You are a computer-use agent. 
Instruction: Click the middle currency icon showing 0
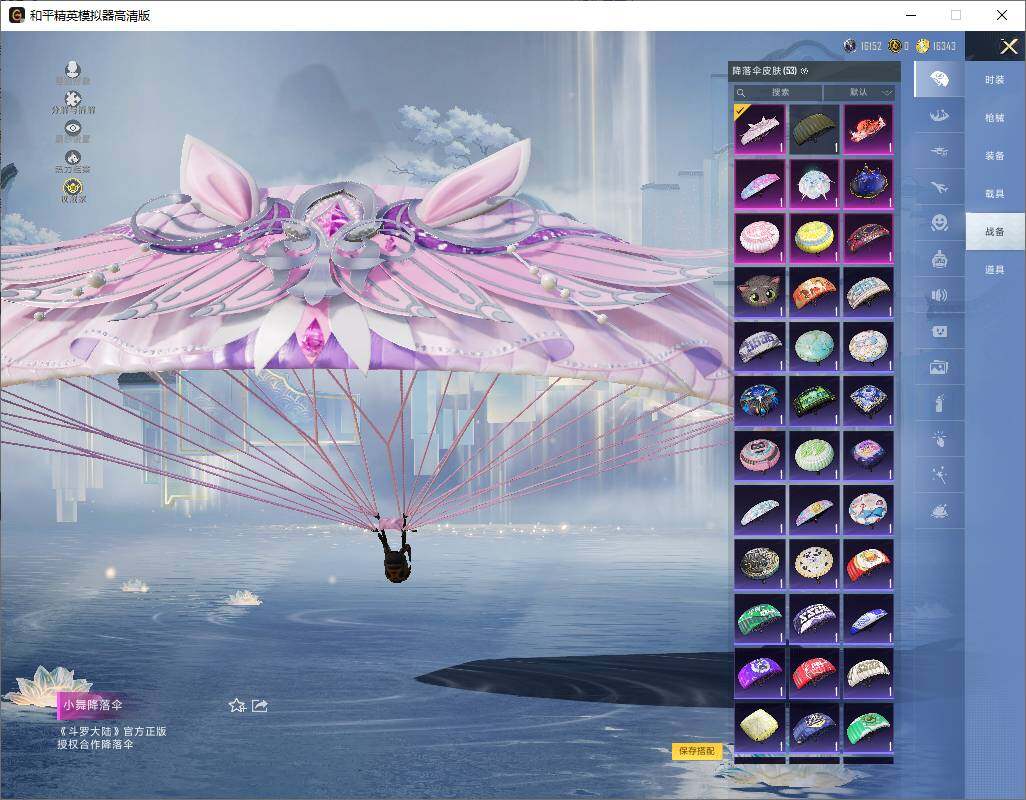pos(894,46)
